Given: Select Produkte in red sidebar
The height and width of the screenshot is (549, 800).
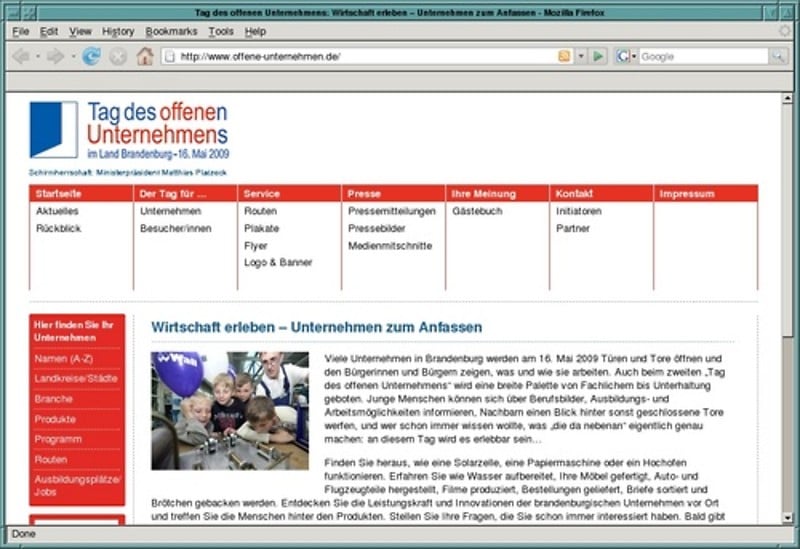Looking at the screenshot, I should (x=55, y=419).
